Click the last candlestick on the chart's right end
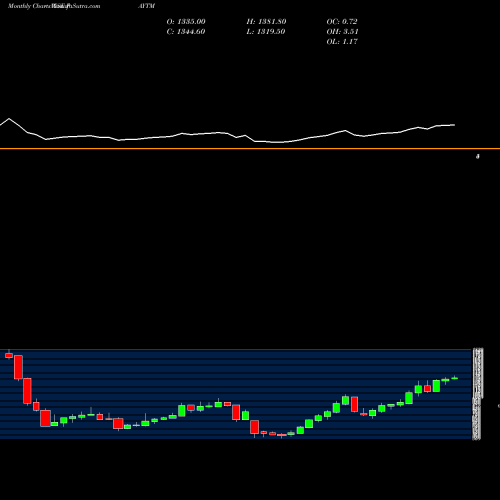 click(455, 378)
